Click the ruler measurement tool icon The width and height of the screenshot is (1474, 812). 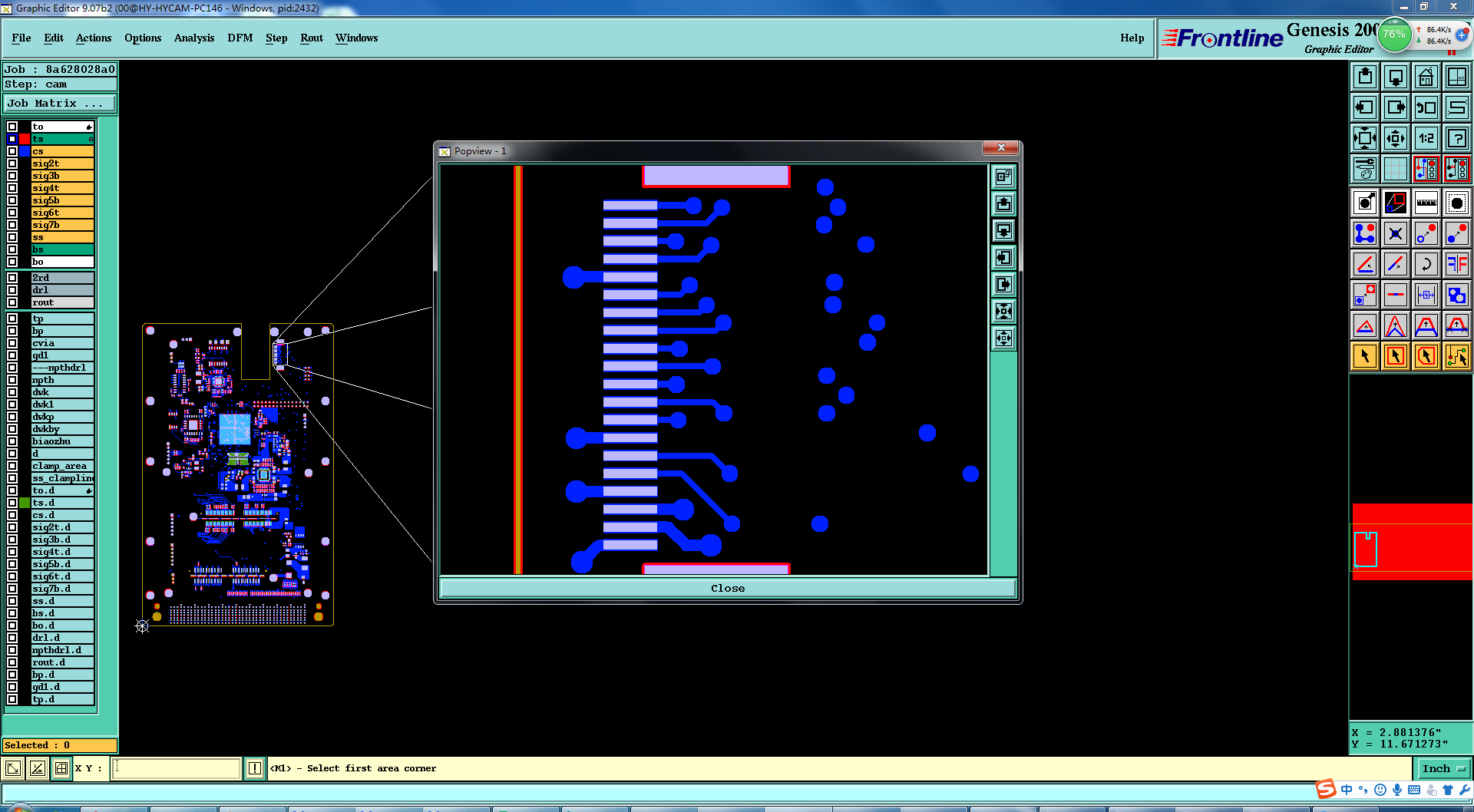tap(1426, 203)
